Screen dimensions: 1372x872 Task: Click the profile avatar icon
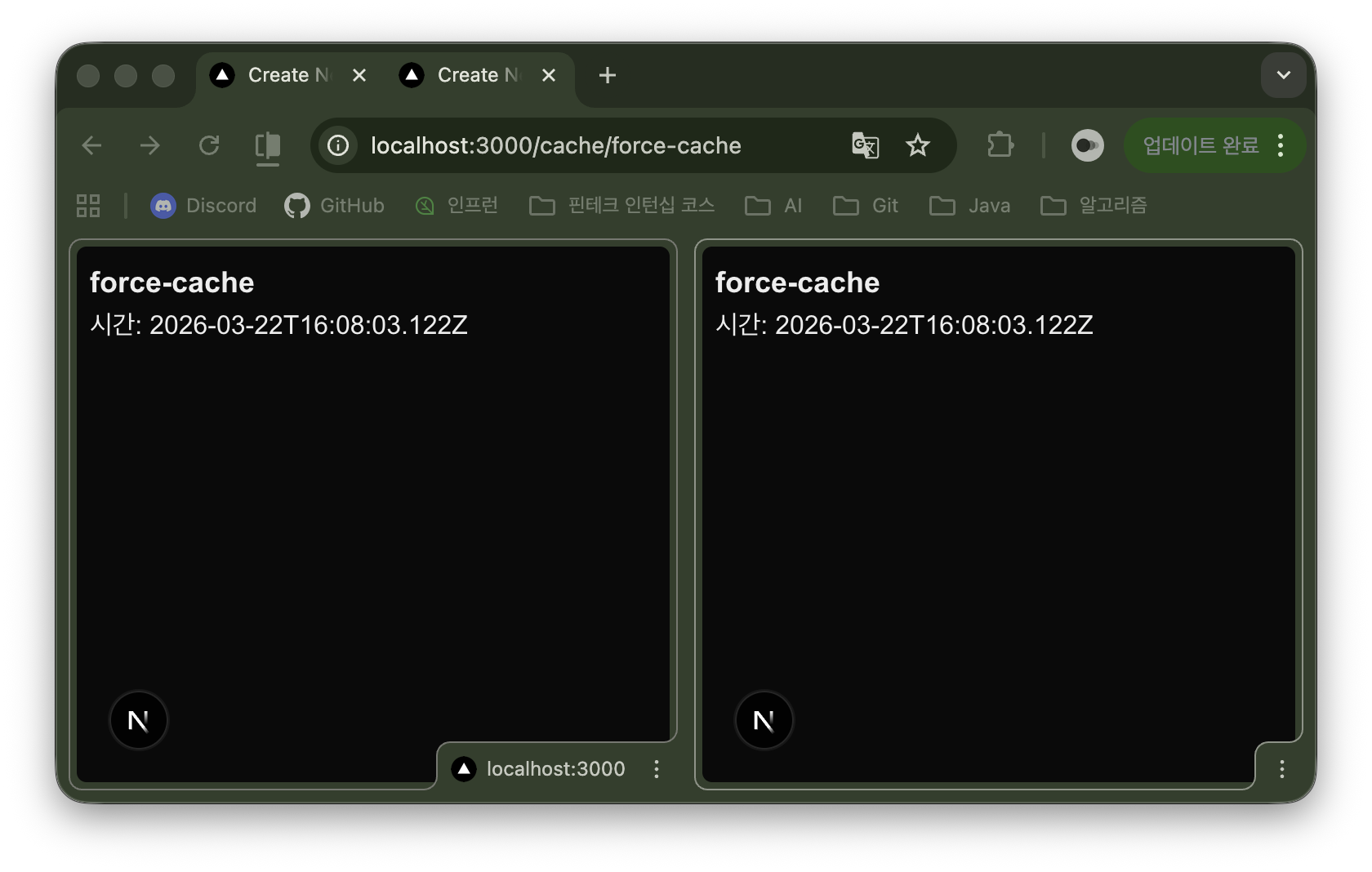[1087, 145]
